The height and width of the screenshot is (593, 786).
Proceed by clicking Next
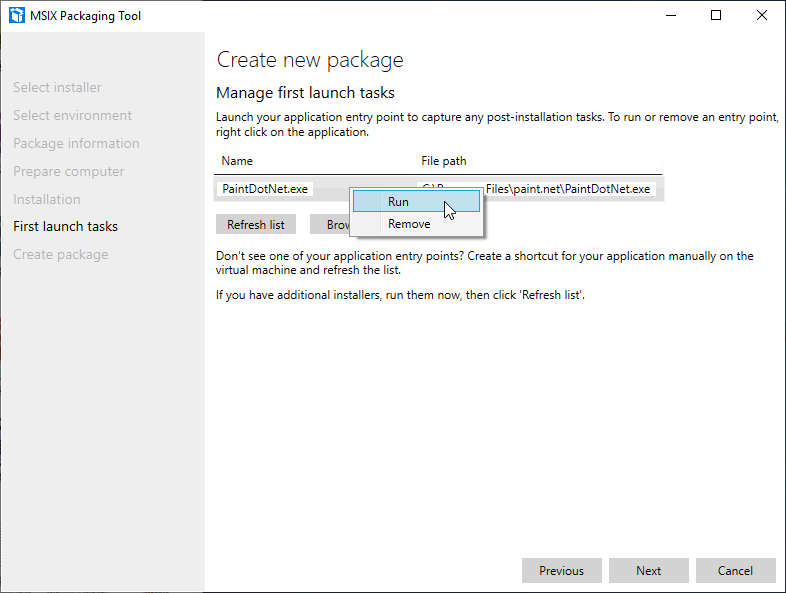click(x=648, y=571)
